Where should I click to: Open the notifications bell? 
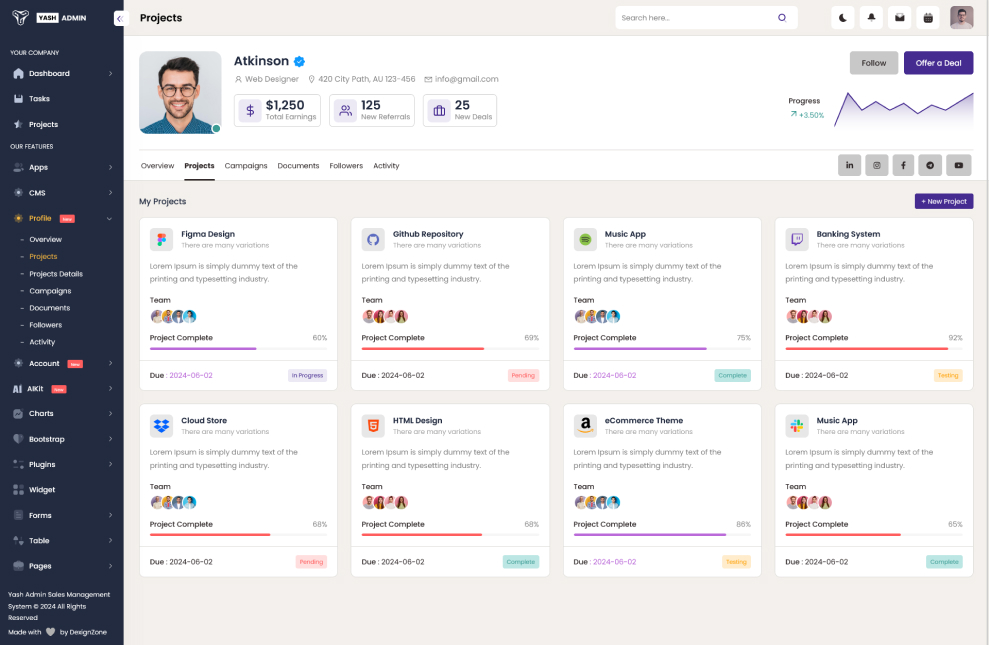(x=871, y=18)
